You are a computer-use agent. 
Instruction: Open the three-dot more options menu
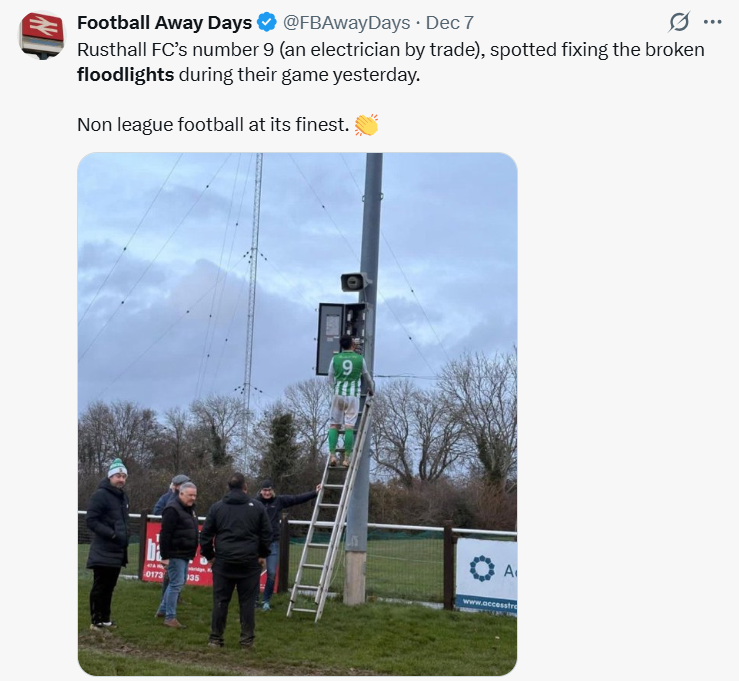tap(712, 22)
